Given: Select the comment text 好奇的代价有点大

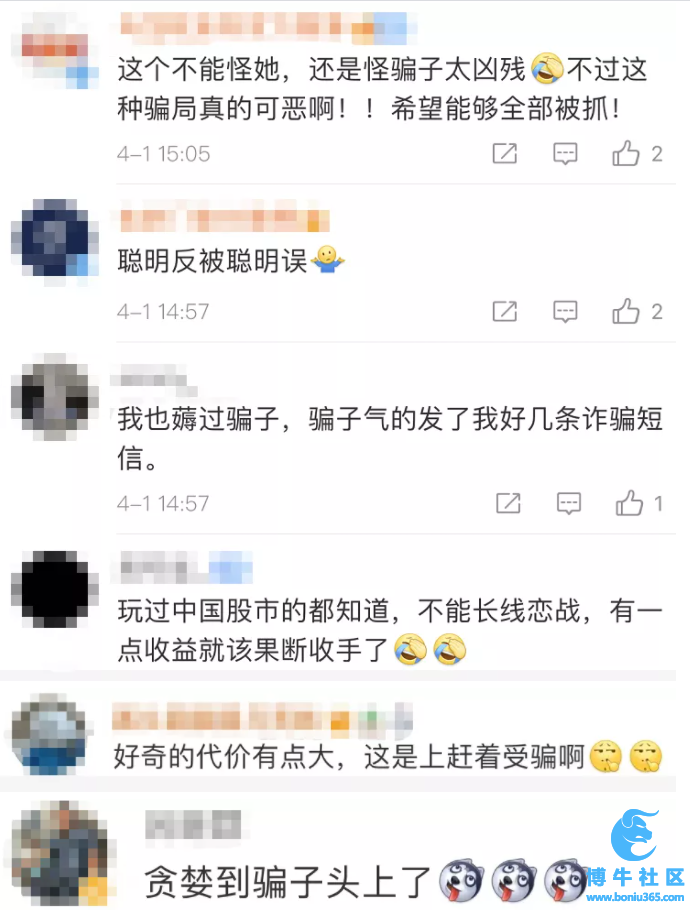Looking at the screenshot, I should pos(224,757).
